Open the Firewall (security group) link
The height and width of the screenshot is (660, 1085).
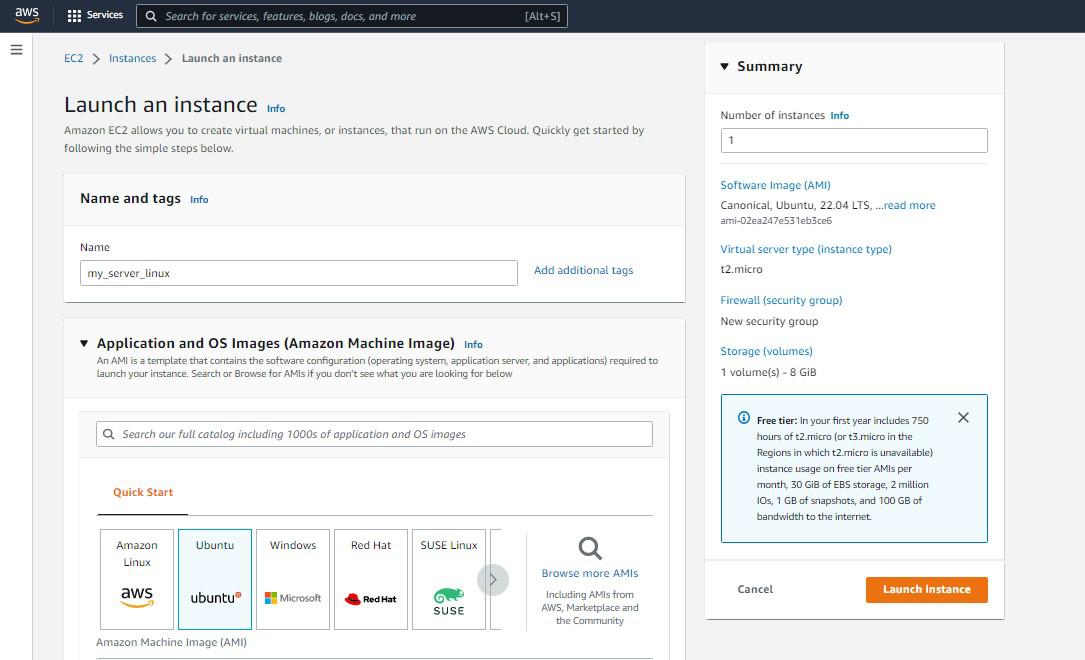(781, 300)
